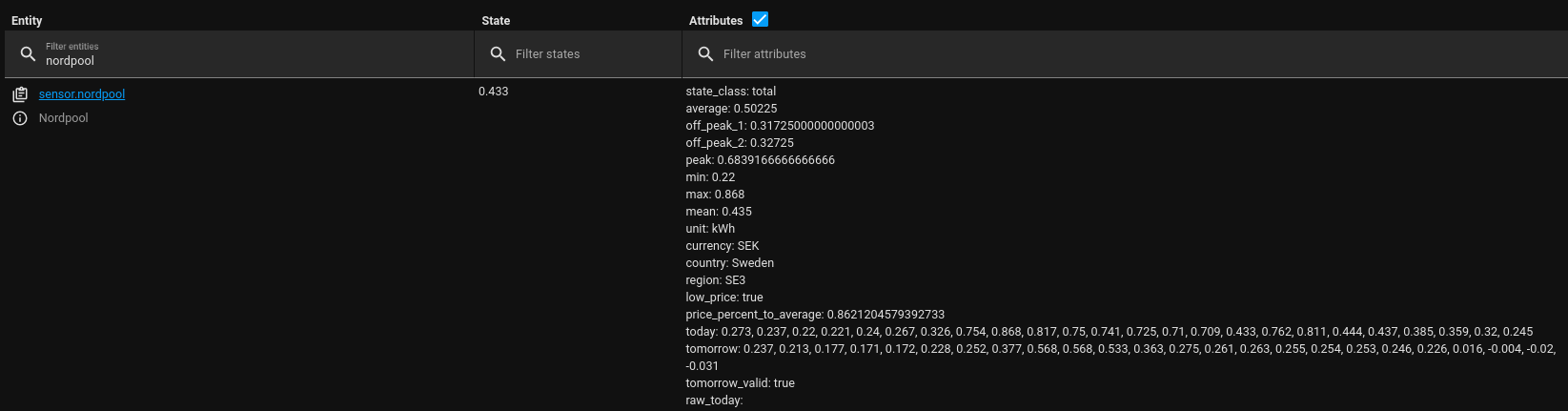Screen dimensions: 1568x411
Task: Click the currency: SEK attribute line
Action: [723, 246]
